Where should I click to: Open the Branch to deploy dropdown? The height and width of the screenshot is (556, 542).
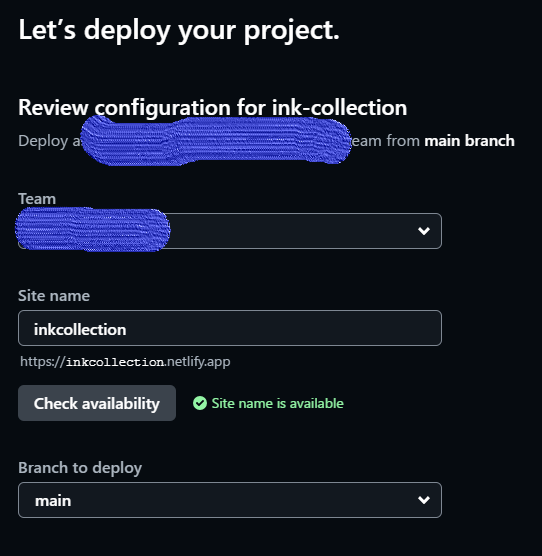click(x=230, y=500)
